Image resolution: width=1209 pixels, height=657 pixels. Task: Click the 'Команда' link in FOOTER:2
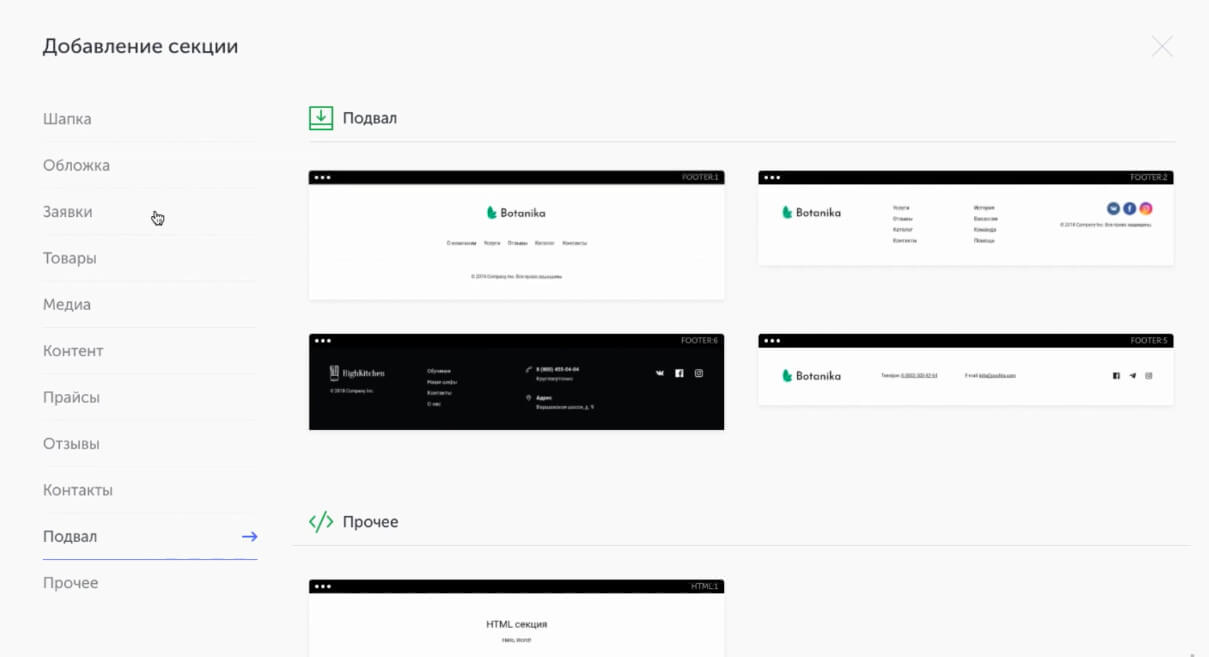pyautogui.click(x=985, y=230)
